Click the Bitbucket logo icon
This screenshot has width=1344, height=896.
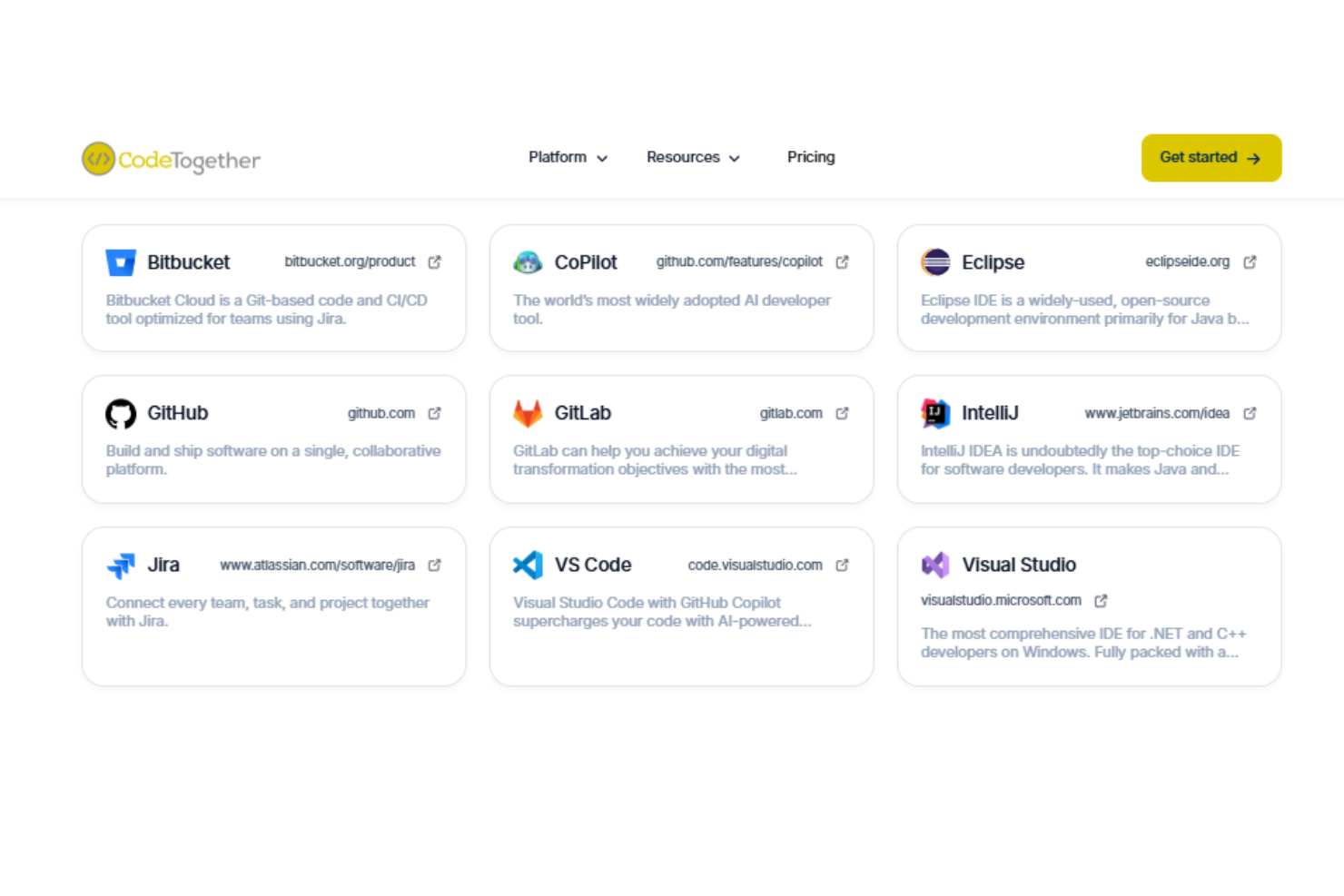click(x=120, y=262)
